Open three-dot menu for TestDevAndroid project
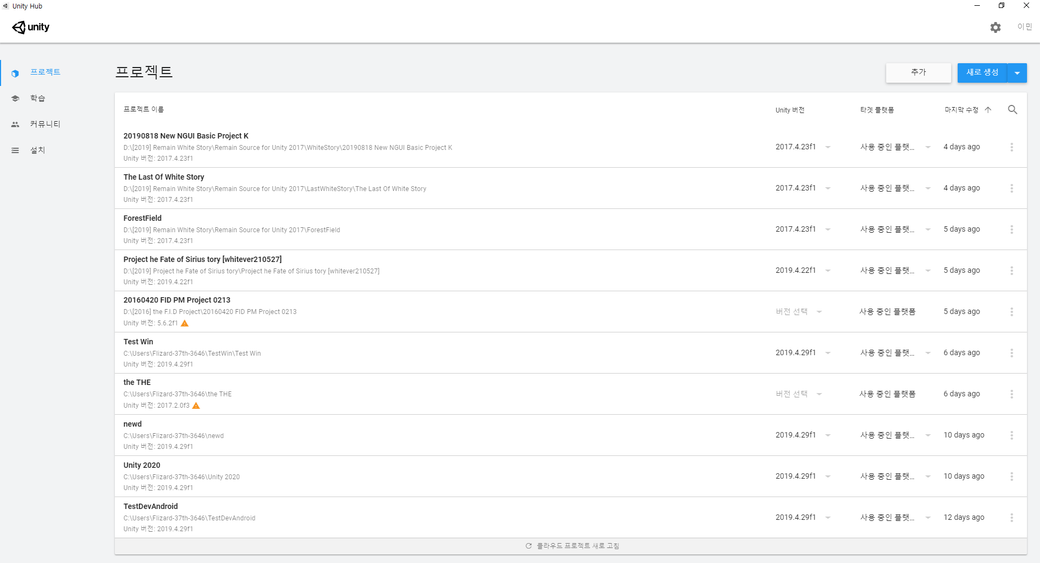The height and width of the screenshot is (563, 1040). tap(1012, 518)
